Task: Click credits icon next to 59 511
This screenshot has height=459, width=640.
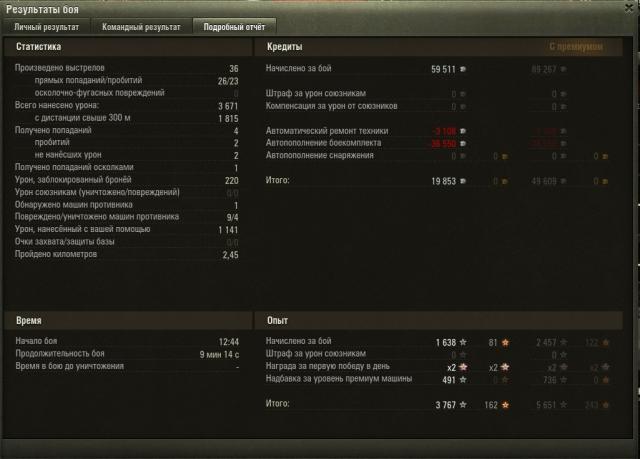Action: (x=463, y=69)
